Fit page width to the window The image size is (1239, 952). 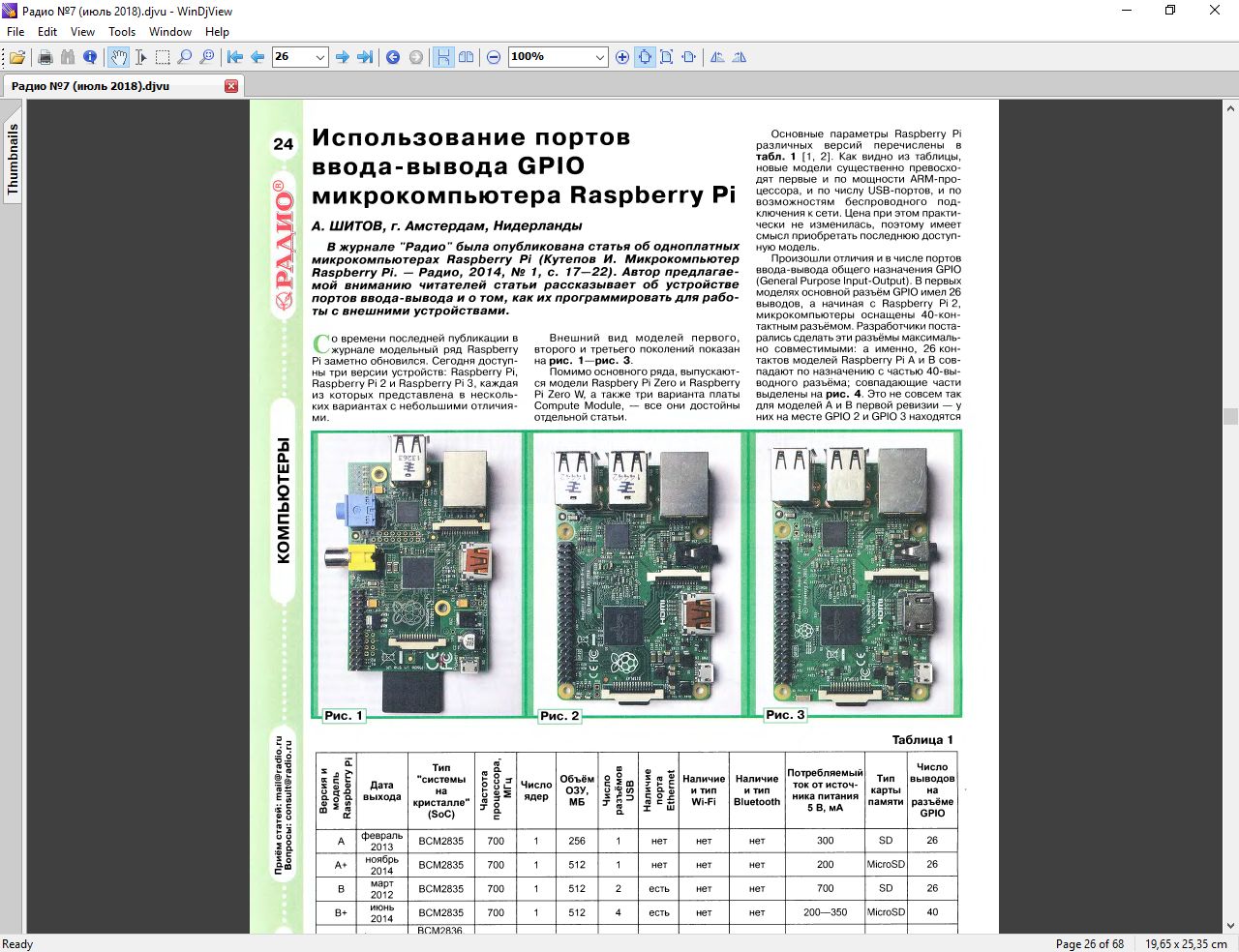point(689,57)
